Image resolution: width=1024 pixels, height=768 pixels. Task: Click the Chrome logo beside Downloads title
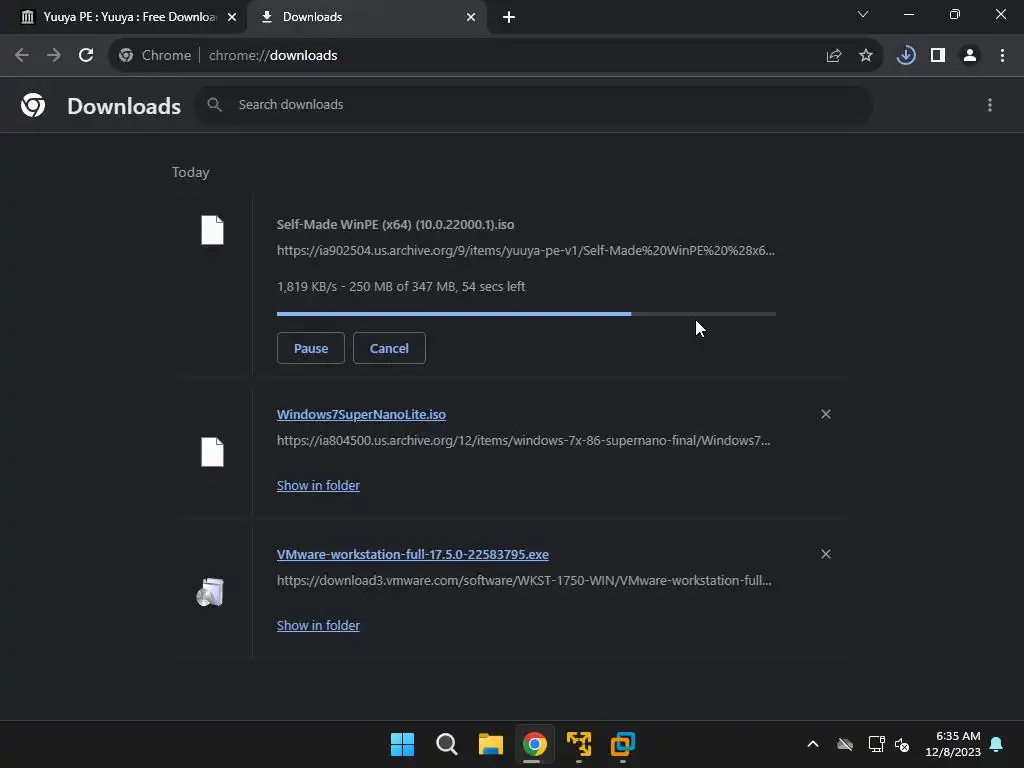tap(33, 105)
